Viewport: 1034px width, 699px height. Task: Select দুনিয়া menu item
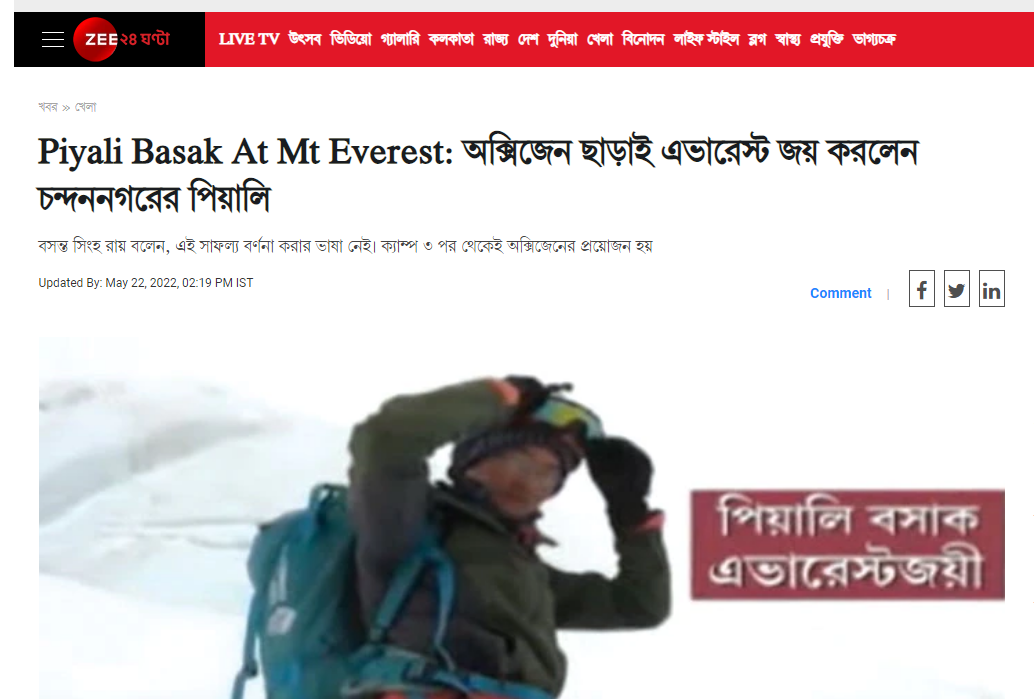[563, 40]
